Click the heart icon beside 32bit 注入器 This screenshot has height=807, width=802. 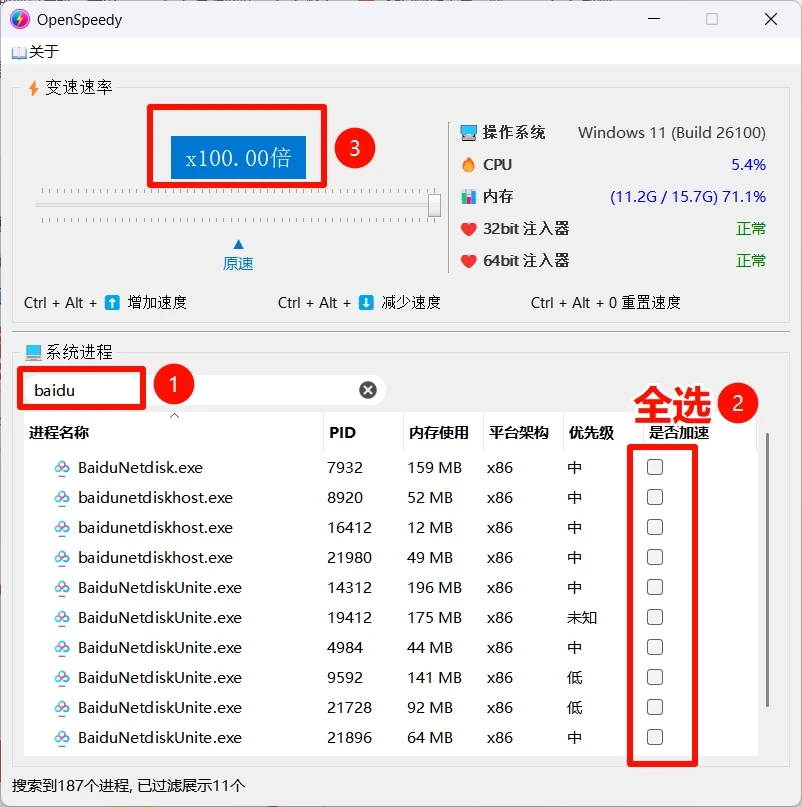[466, 228]
